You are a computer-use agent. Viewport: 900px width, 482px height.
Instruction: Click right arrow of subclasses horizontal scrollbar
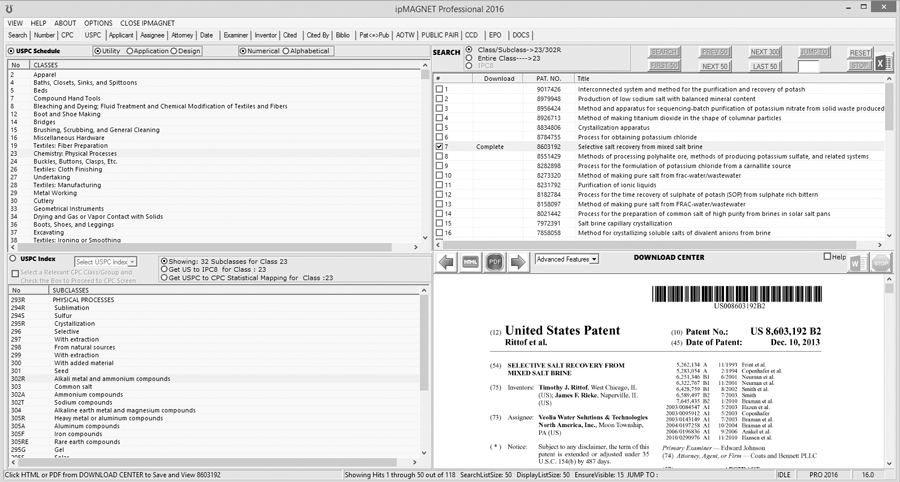coord(416,462)
